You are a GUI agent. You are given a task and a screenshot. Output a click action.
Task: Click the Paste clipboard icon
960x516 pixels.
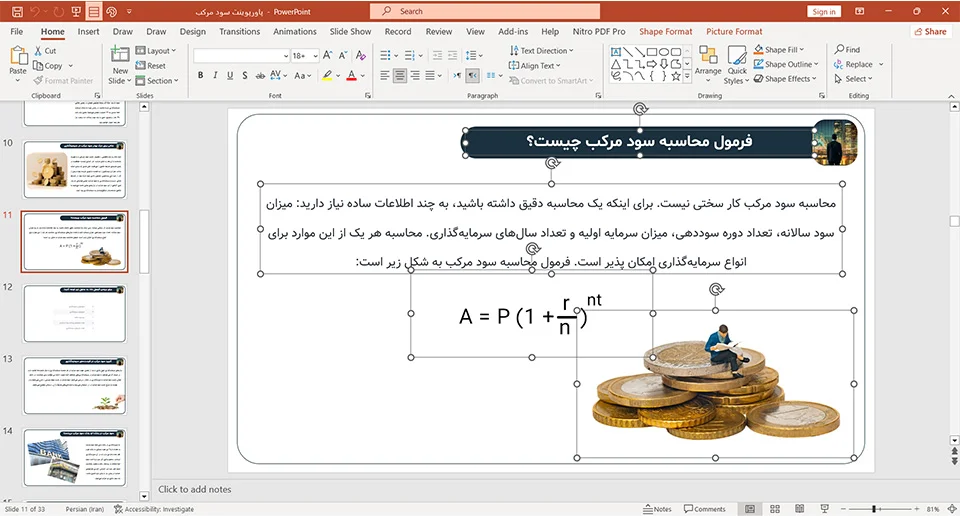[18, 56]
